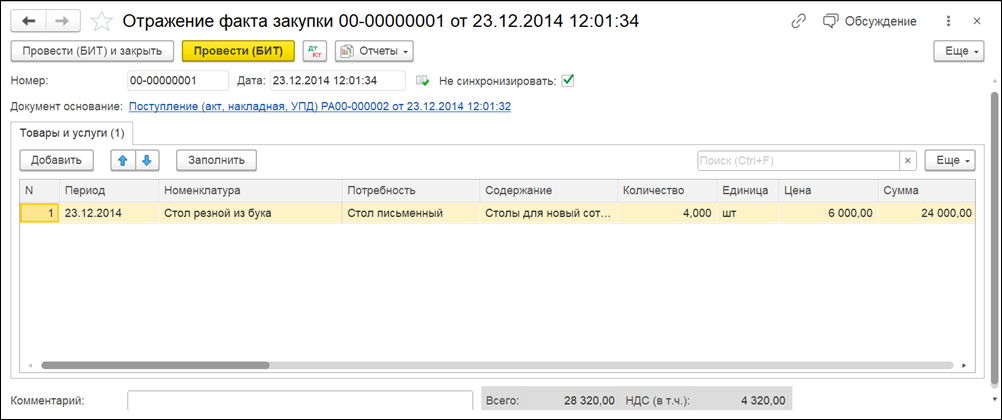Image resolution: width=1002 pixels, height=420 pixels.
Task: Click the Цена column header
Action: pos(828,191)
